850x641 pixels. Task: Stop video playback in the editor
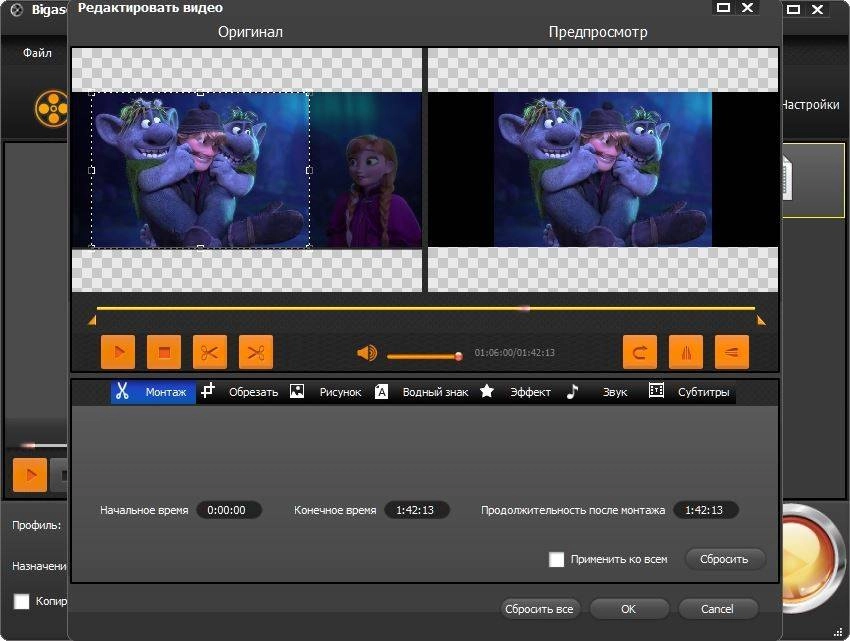[164, 352]
